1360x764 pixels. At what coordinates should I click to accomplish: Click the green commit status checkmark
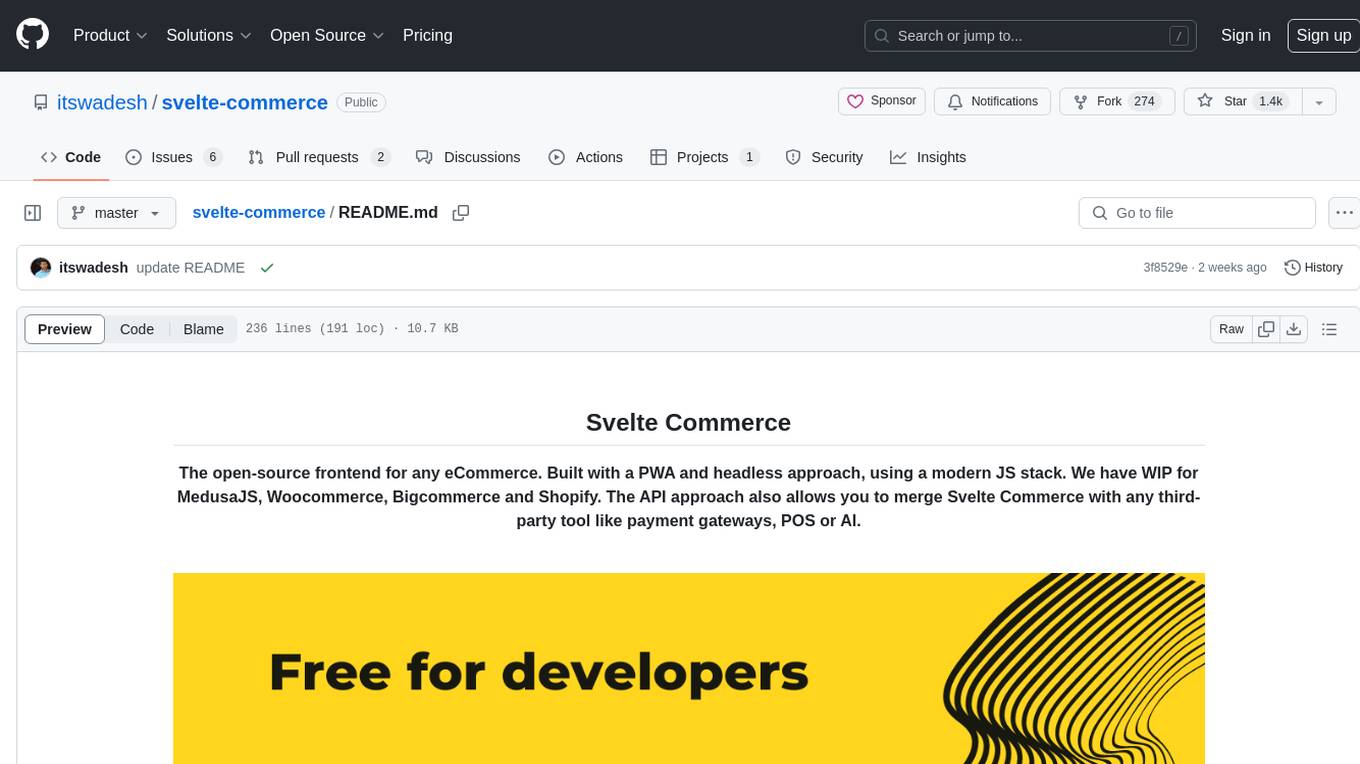(266, 268)
